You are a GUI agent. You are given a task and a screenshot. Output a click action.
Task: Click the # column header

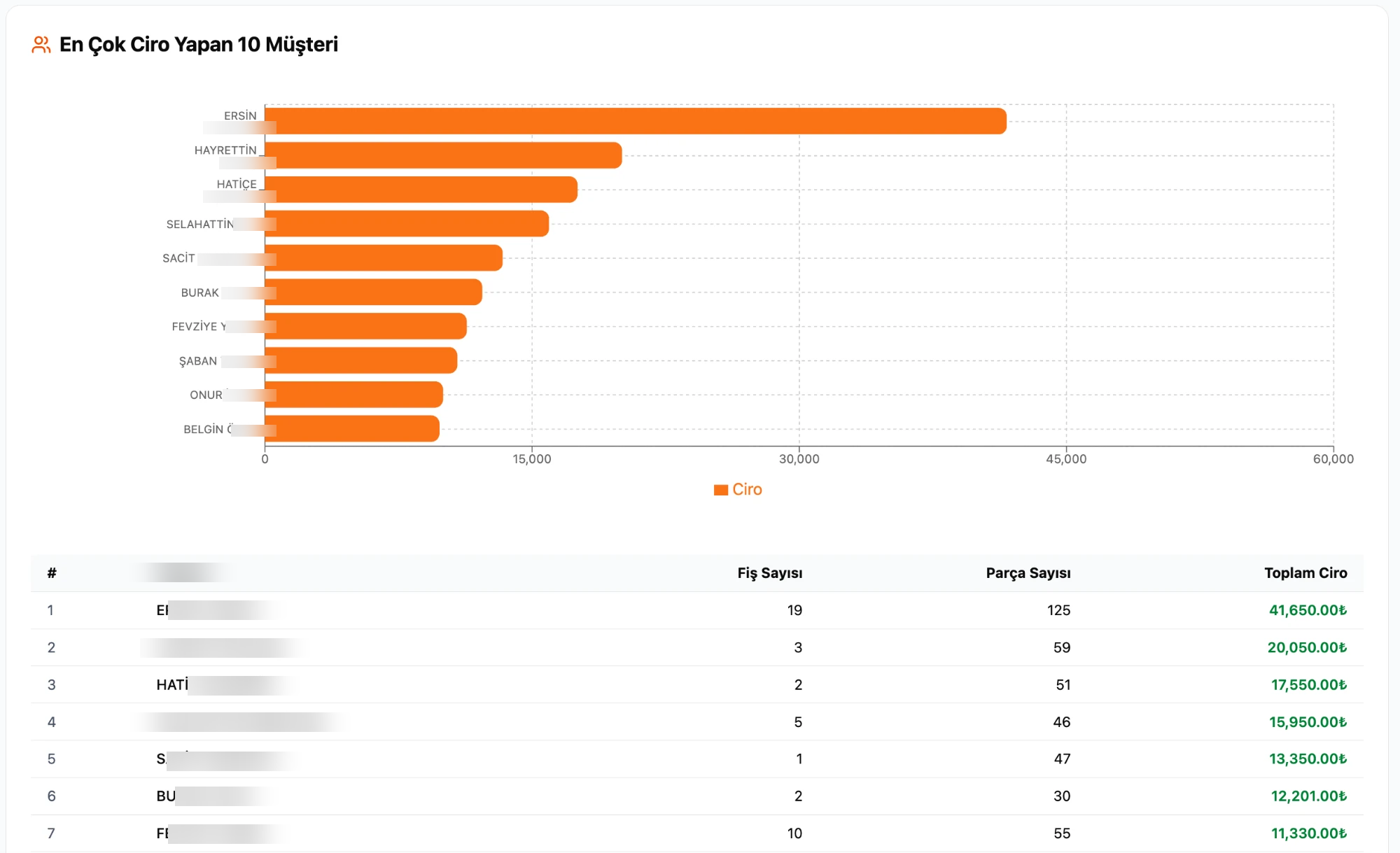pyautogui.click(x=51, y=573)
